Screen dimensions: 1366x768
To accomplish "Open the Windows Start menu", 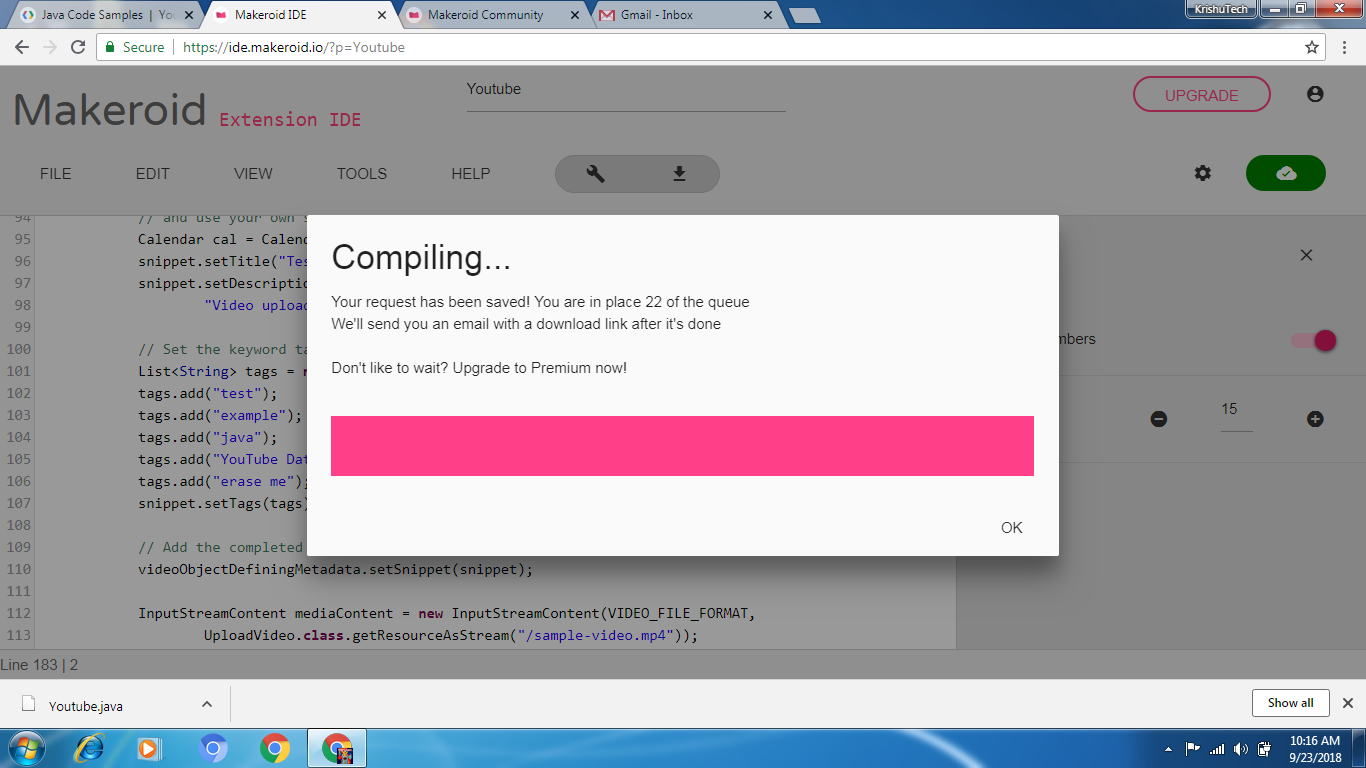I will 25,748.
